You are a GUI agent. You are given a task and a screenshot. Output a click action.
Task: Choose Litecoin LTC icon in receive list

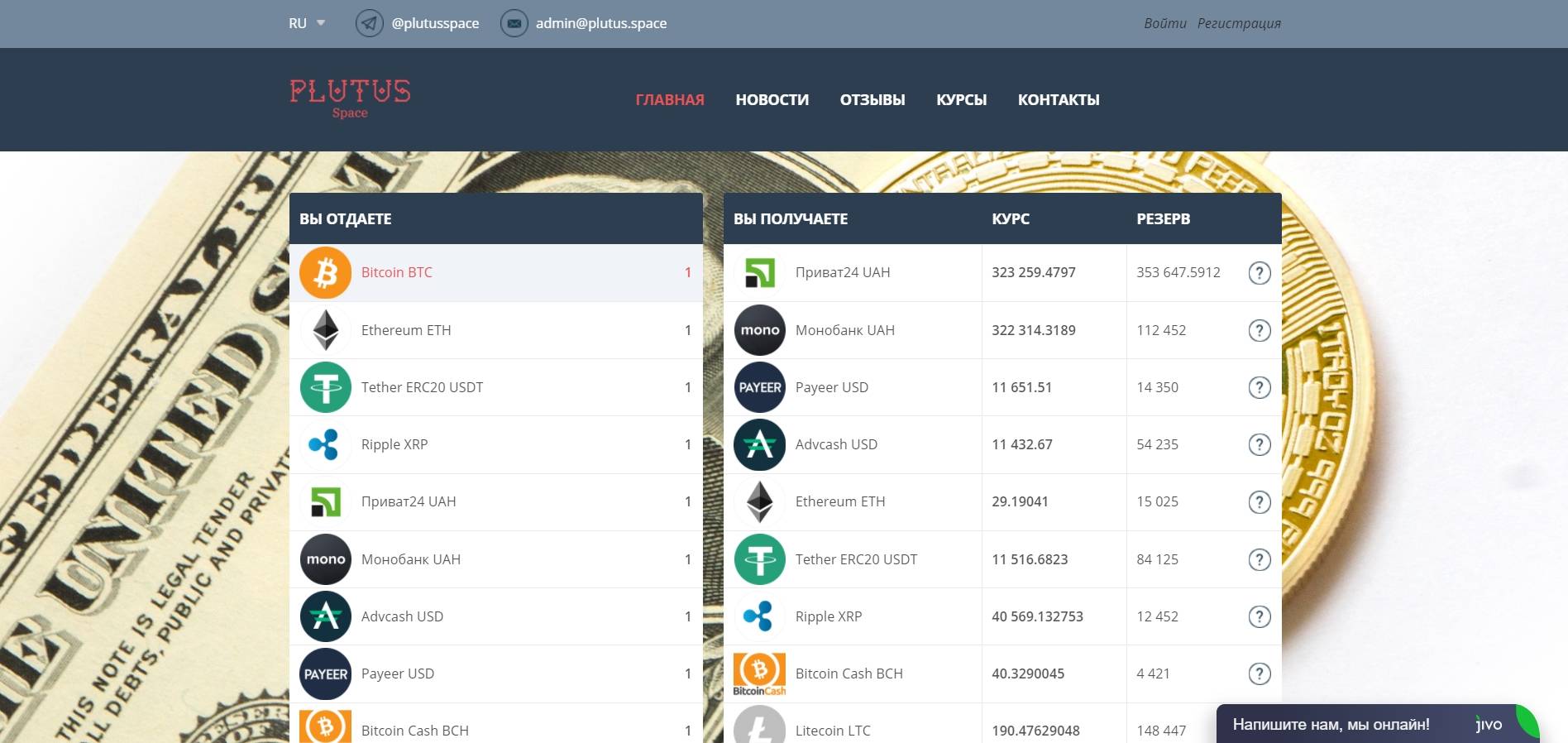coord(760,725)
